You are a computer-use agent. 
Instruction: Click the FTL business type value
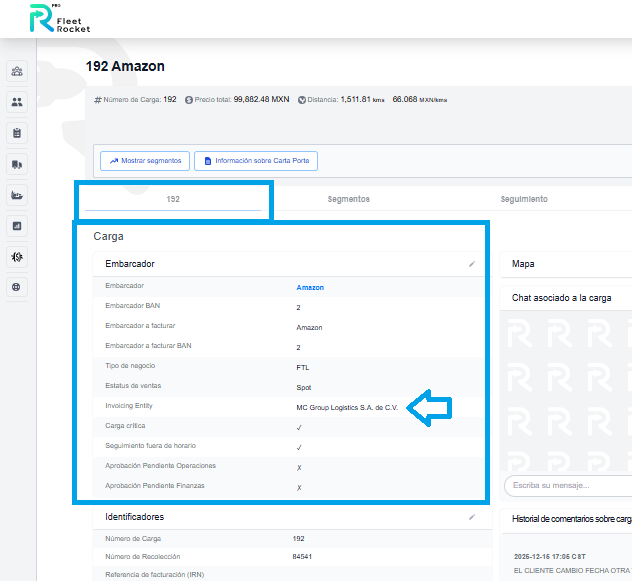(x=303, y=368)
